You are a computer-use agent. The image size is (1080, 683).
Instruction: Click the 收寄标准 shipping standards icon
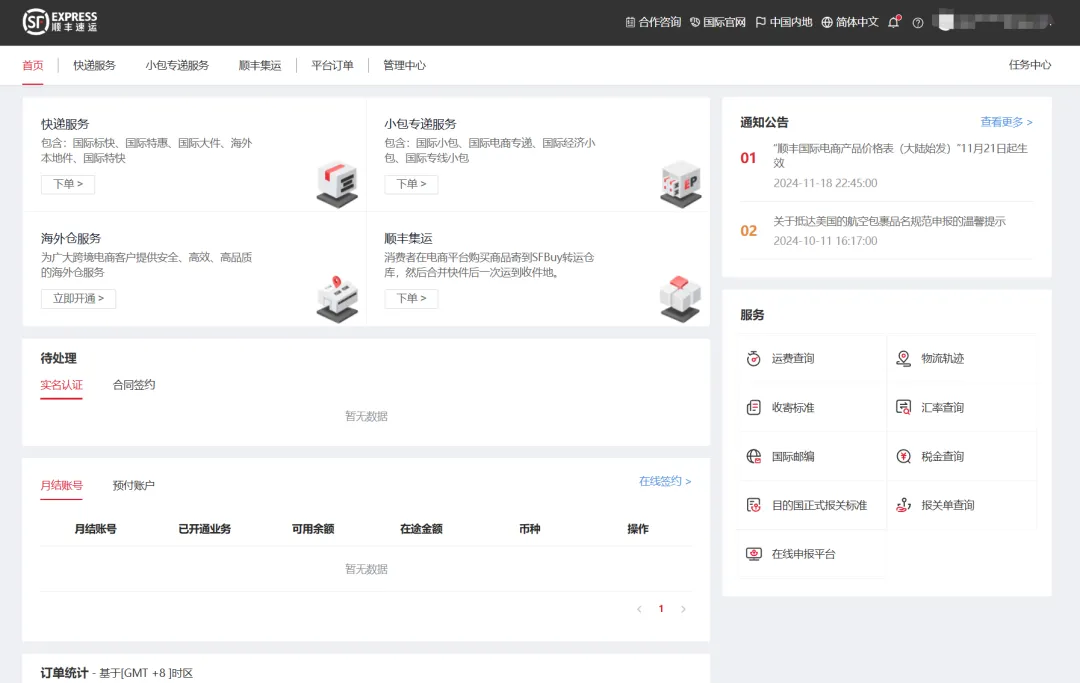pyautogui.click(x=754, y=408)
